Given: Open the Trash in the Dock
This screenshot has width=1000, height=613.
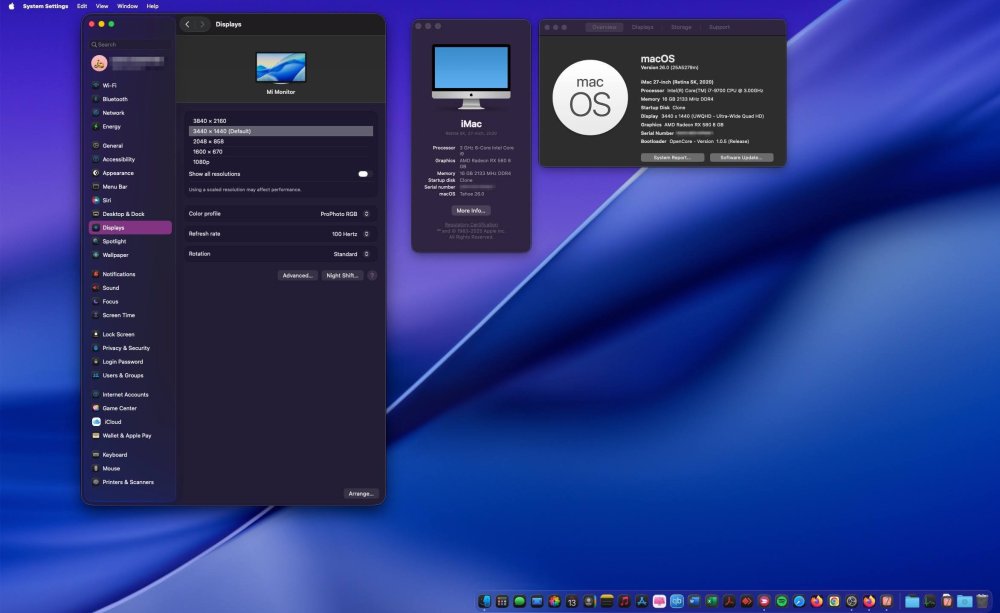Looking at the screenshot, I should (982, 601).
